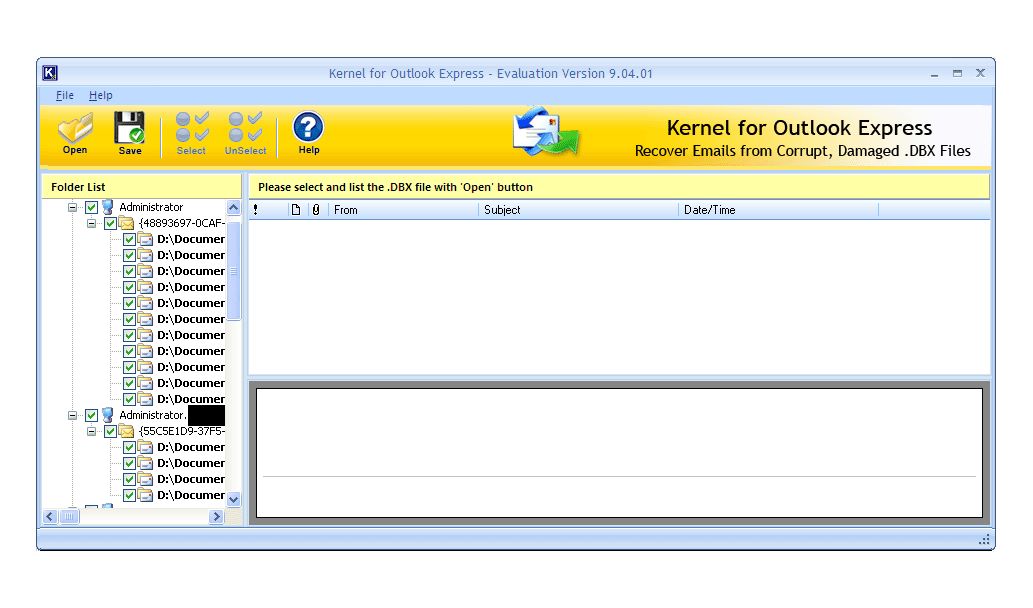This screenshot has height=608, width=1033.
Task: Select last D:\Documer label under {55C5E1D9-37F5-
Action: (x=191, y=495)
